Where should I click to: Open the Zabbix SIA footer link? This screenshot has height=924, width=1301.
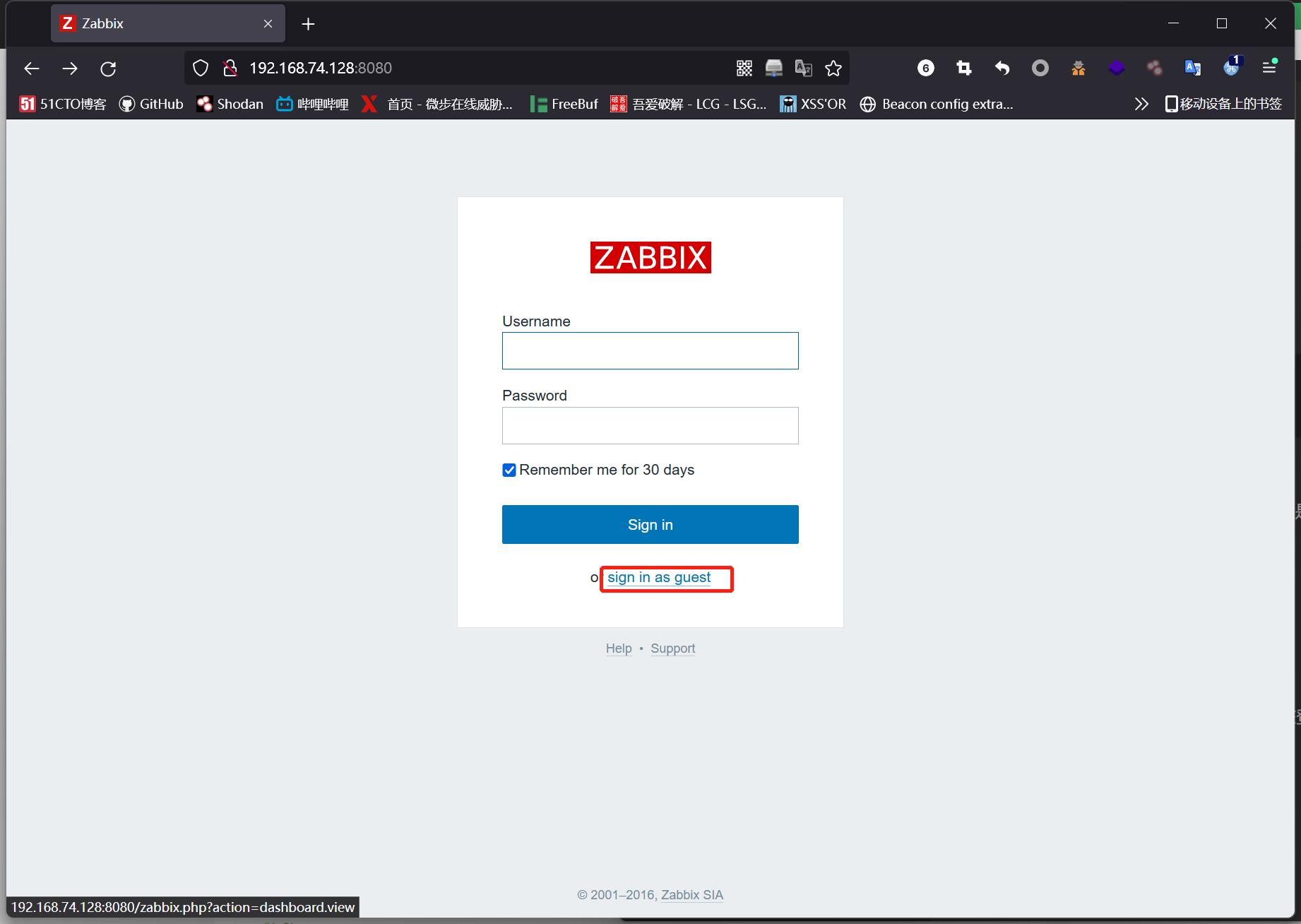692,895
